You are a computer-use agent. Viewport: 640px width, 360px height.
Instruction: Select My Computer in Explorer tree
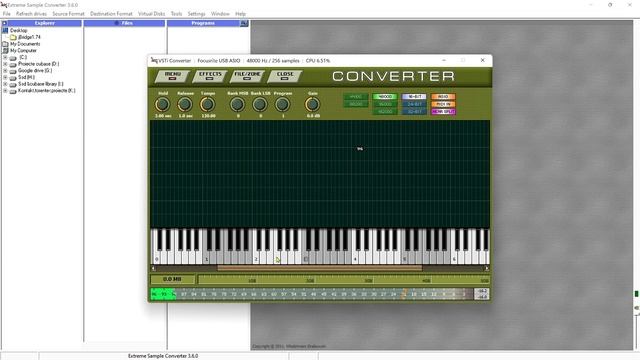click(23, 51)
